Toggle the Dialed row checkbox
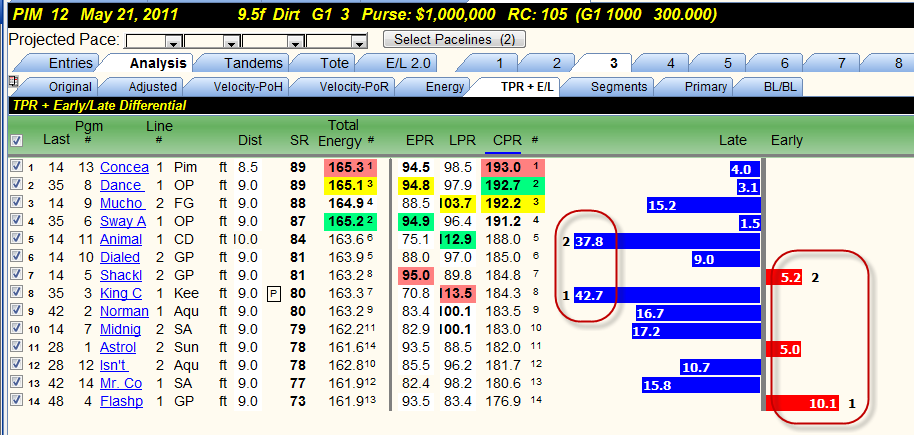 pyautogui.click(x=16, y=257)
